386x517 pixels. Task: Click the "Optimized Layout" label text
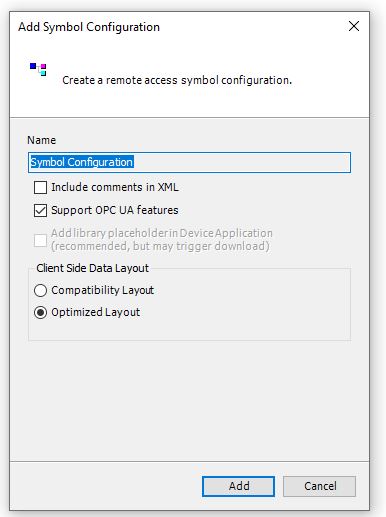(96, 312)
